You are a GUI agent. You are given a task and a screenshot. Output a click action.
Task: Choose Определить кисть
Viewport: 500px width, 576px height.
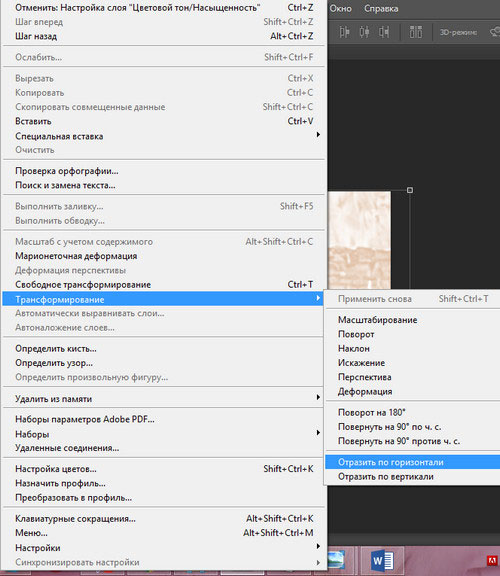point(163,349)
